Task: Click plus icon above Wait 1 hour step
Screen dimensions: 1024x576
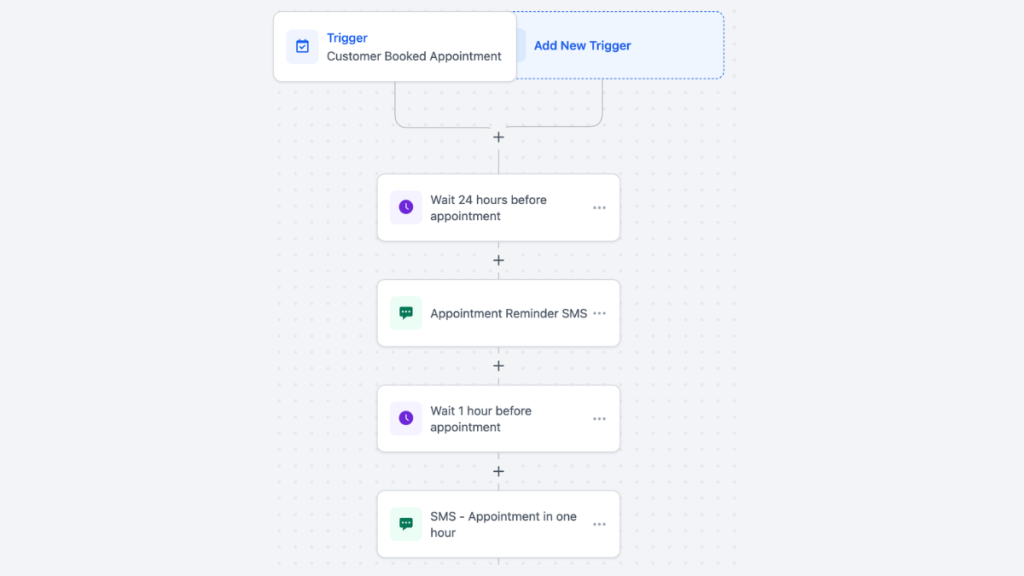Action: [498, 366]
